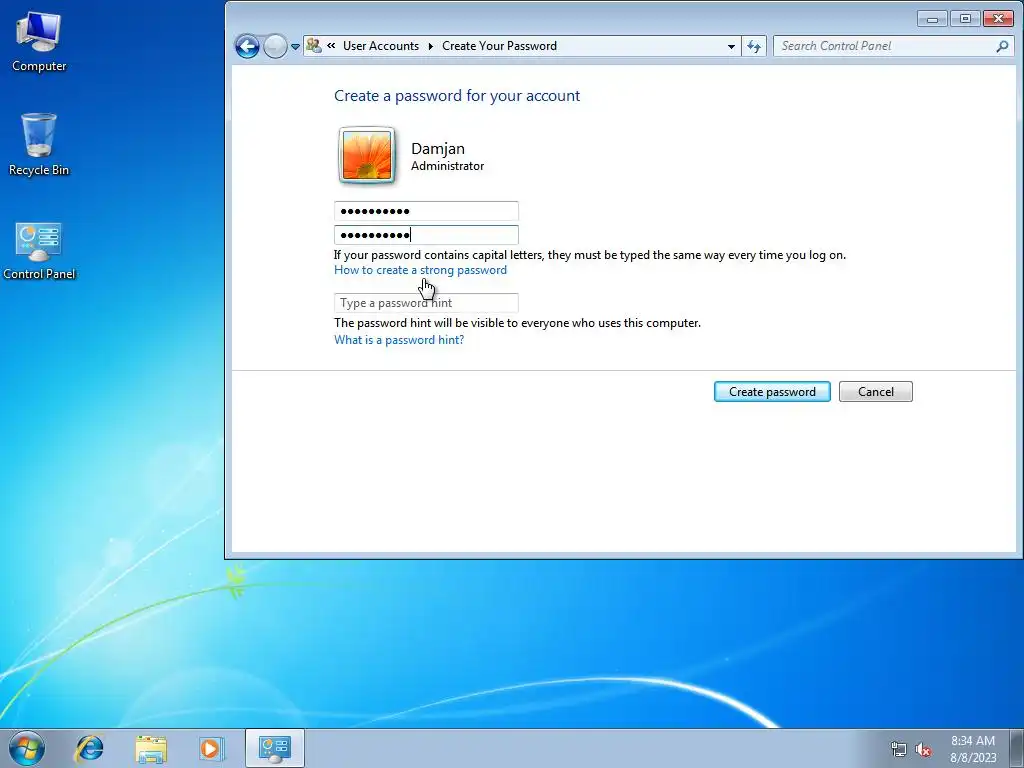This screenshot has height=768, width=1024.
Task: Click the Refresh button in address bar
Action: tap(754, 46)
